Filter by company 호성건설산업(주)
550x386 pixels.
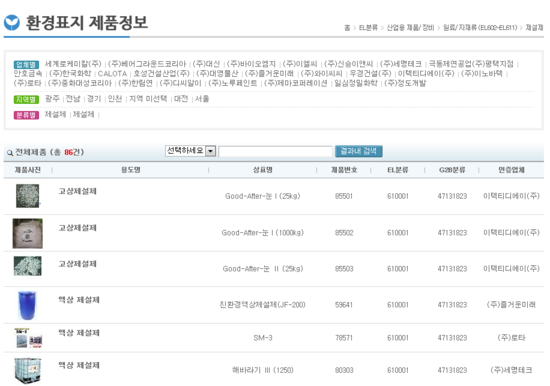(x=161, y=73)
